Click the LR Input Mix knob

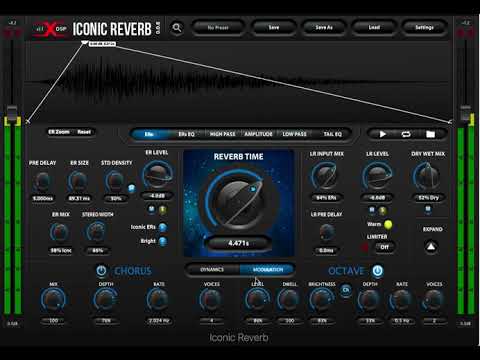click(325, 176)
